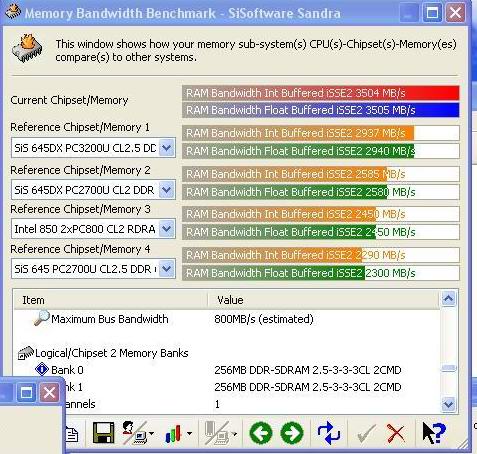Image resolution: width=477 pixels, height=454 pixels.
Task: Minimize the Memory Bandwidth Benchmark window
Action: 409,13
